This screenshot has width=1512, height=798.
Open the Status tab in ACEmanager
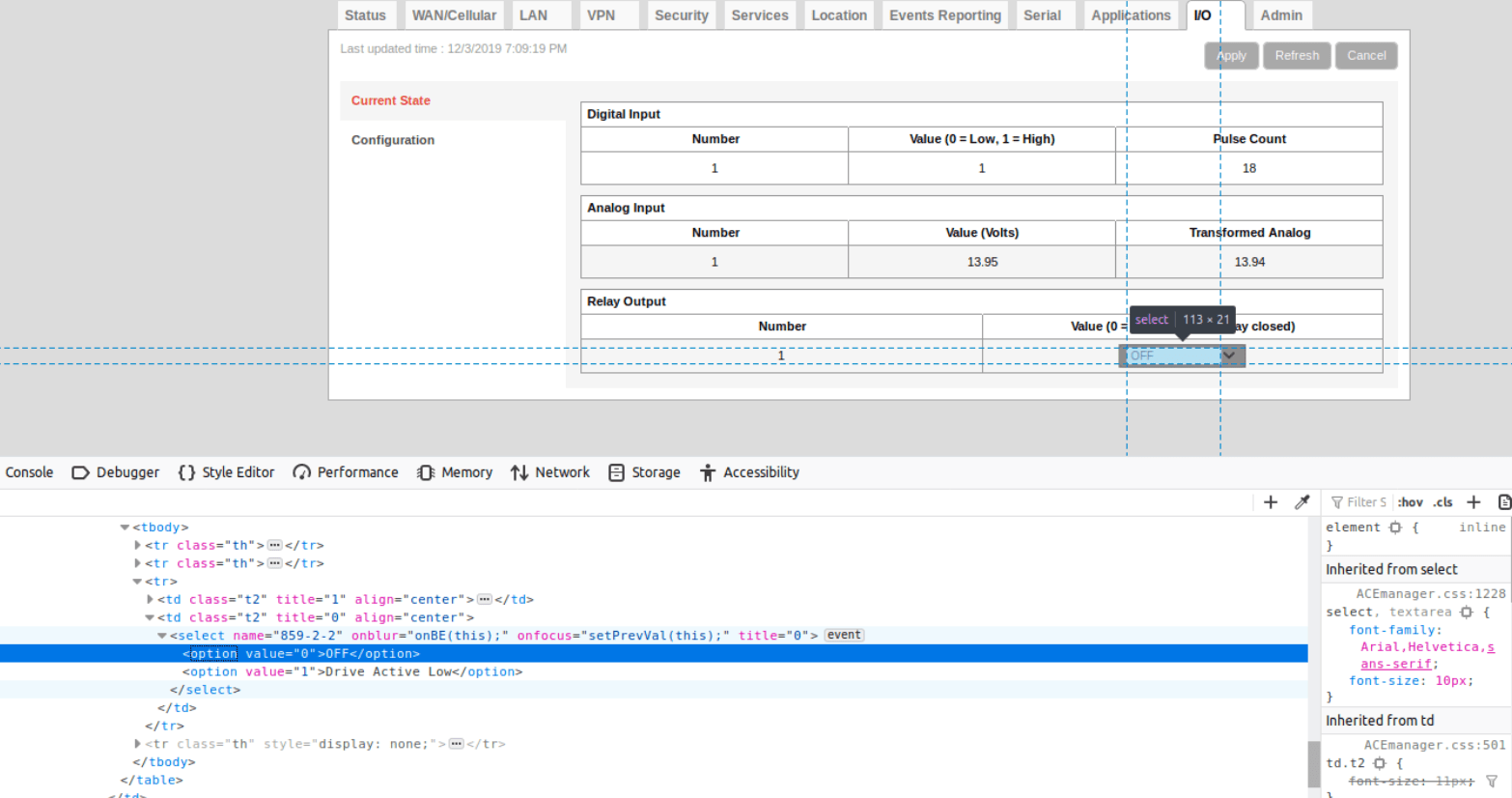tap(365, 14)
